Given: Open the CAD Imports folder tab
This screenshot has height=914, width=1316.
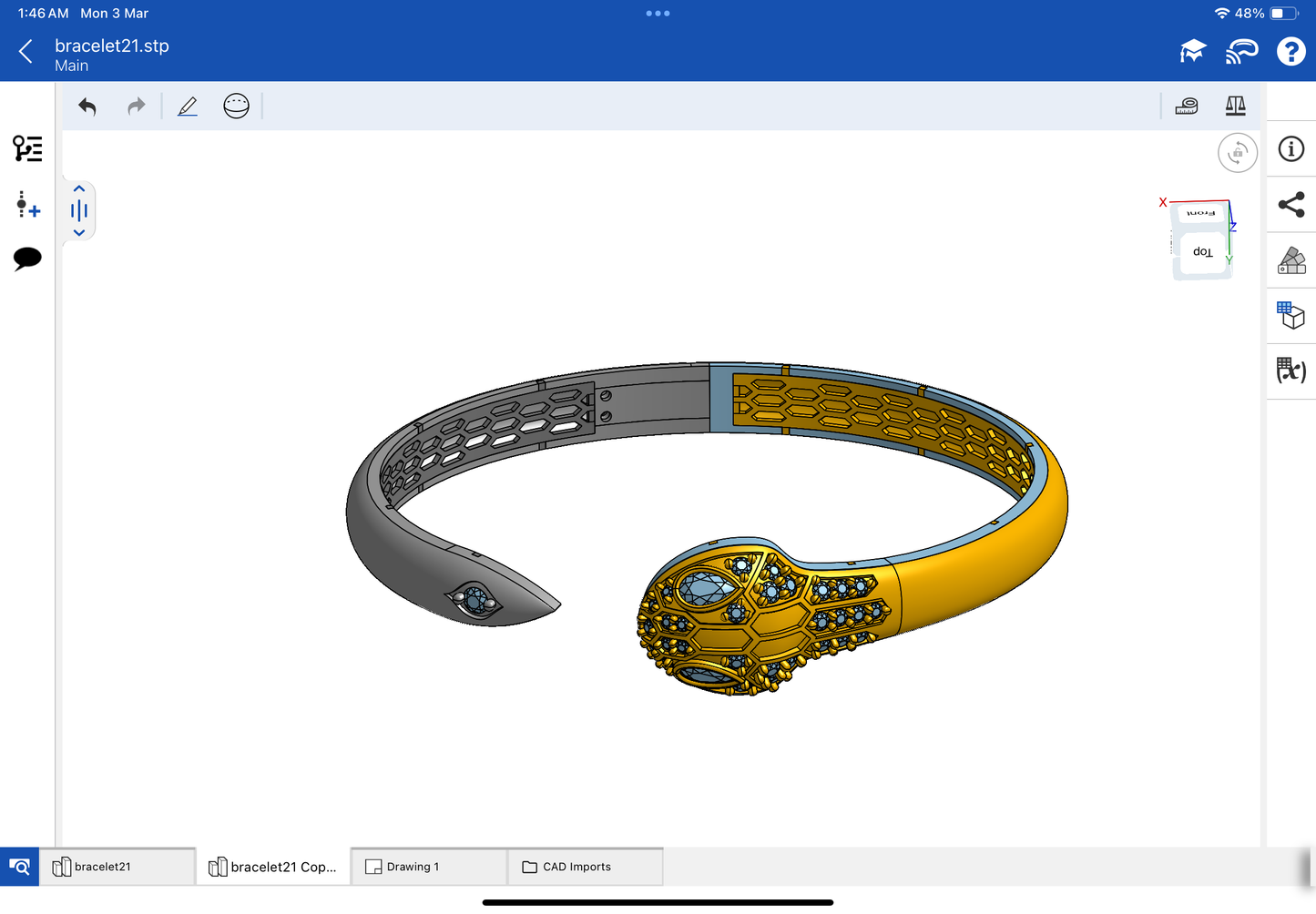Looking at the screenshot, I should point(584,867).
